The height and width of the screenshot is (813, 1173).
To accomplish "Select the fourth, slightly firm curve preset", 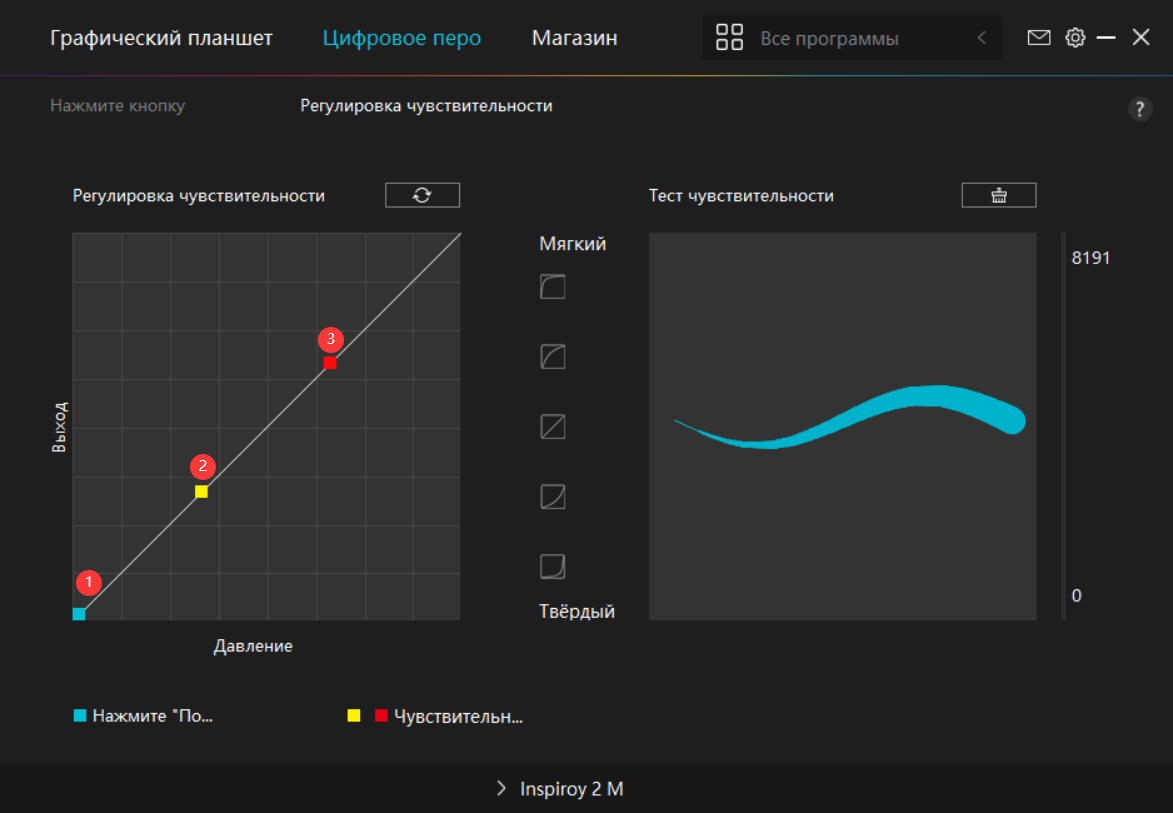I will 552,497.
